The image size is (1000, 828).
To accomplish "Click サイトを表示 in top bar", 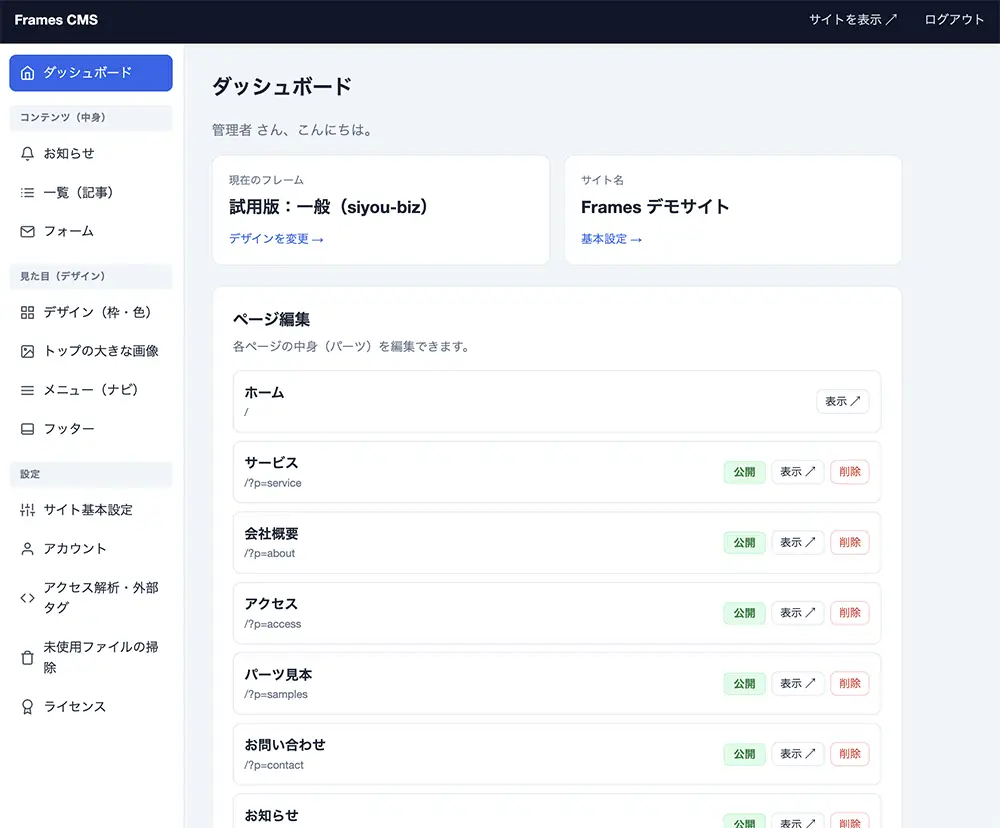I will (853, 20).
